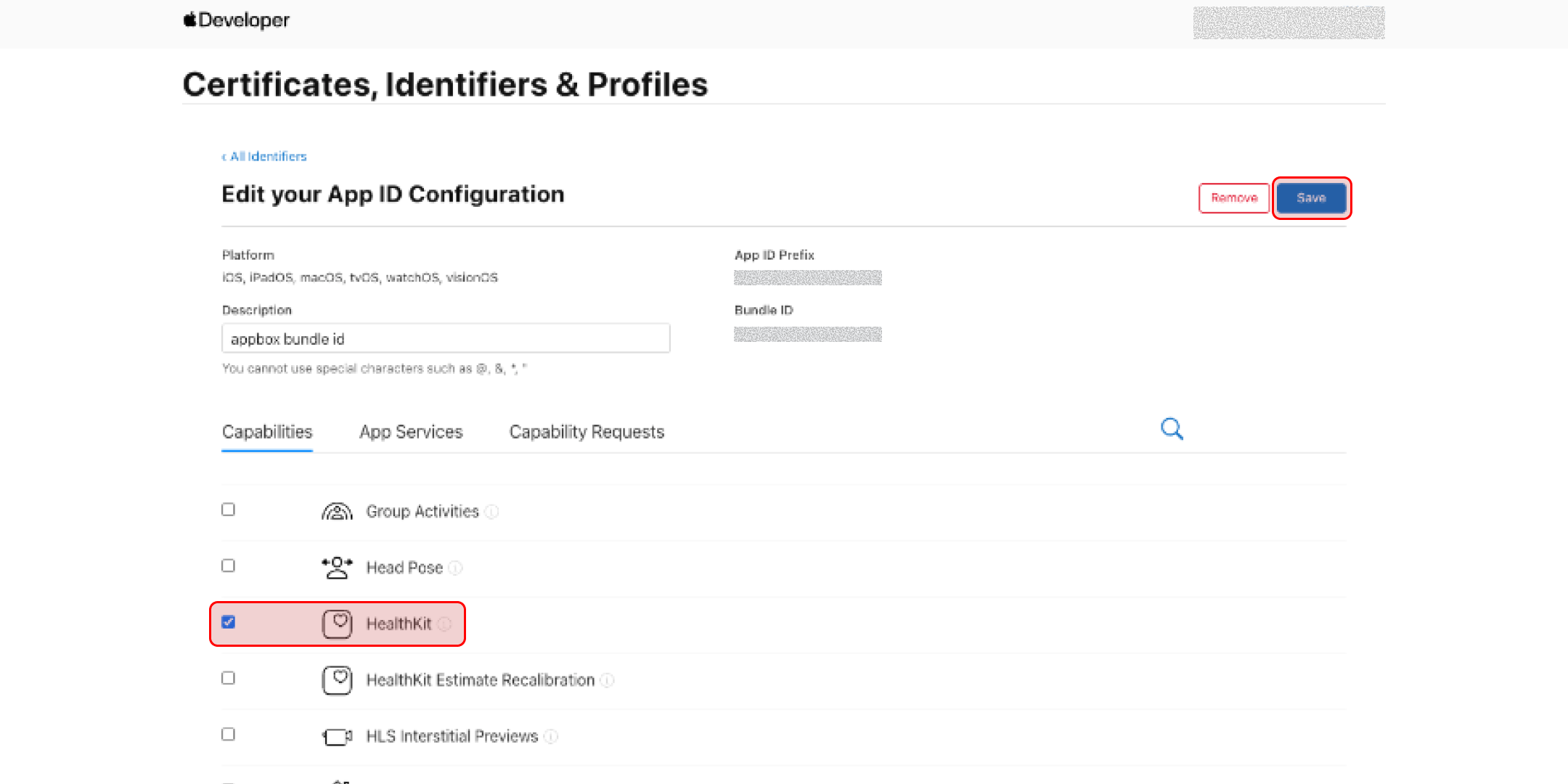
Task: Open the Capability Requests tab
Action: [587, 432]
